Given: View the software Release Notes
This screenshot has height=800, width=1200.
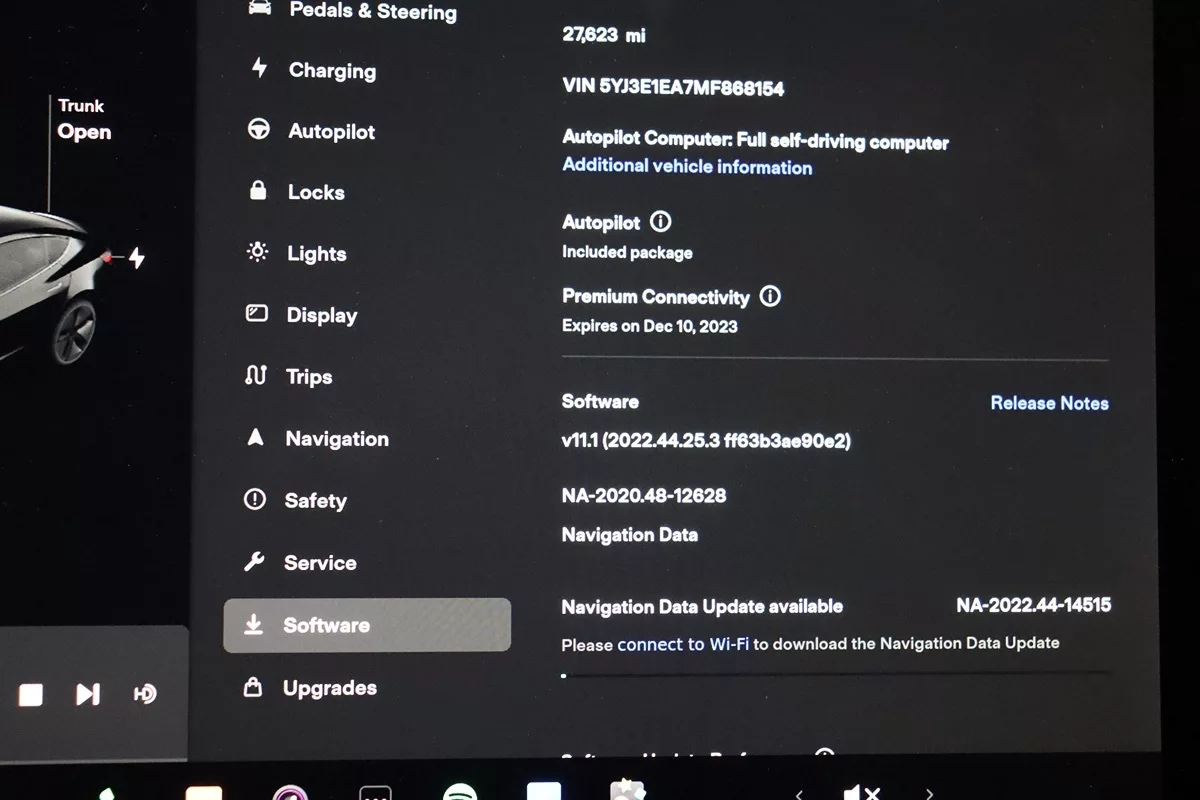Looking at the screenshot, I should 1049,403.
